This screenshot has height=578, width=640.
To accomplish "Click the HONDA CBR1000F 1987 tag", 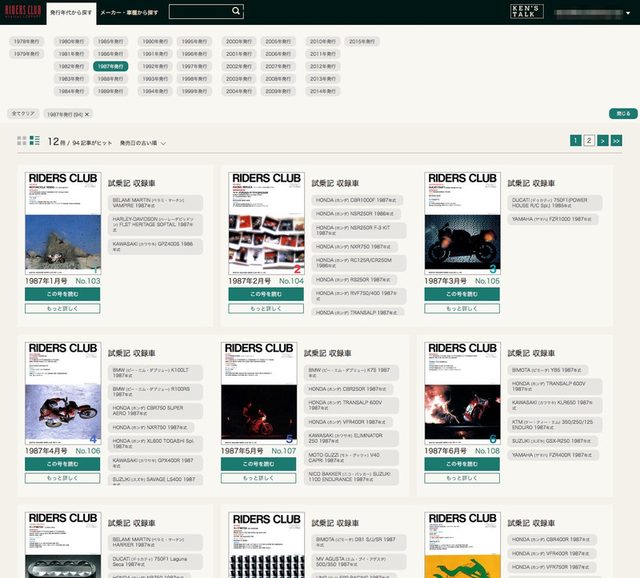I will [x=357, y=200].
